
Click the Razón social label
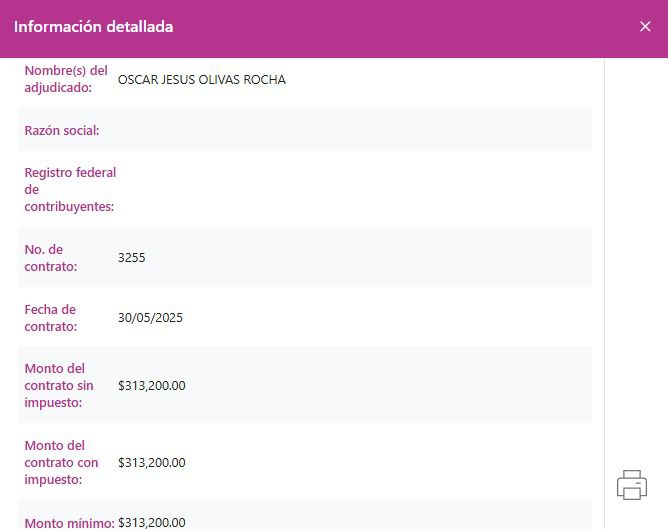pyautogui.click(x=62, y=131)
